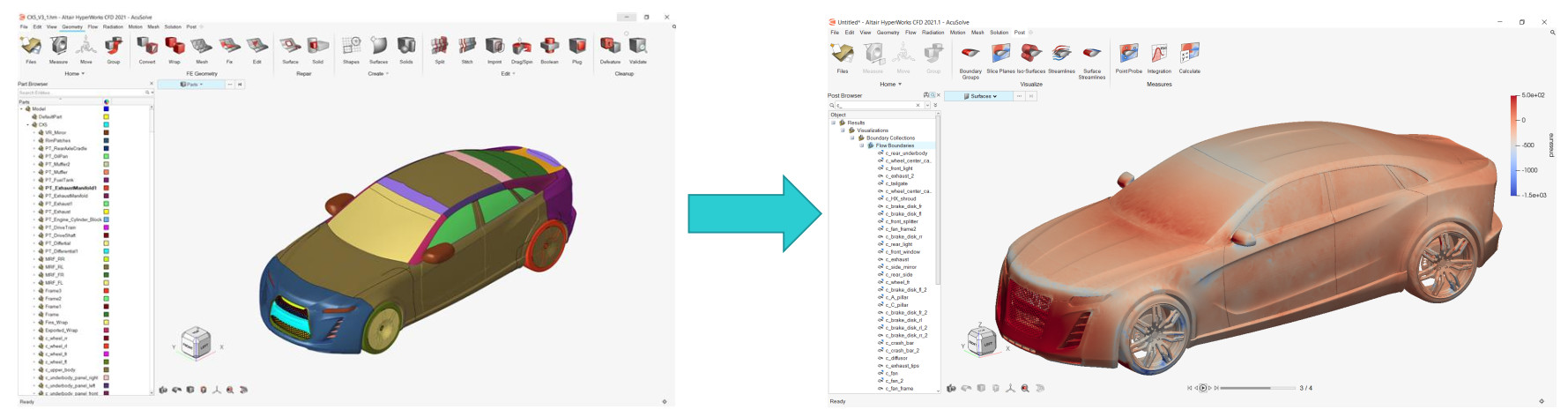
Task: Open the Streamlines tool
Action: [1061, 56]
